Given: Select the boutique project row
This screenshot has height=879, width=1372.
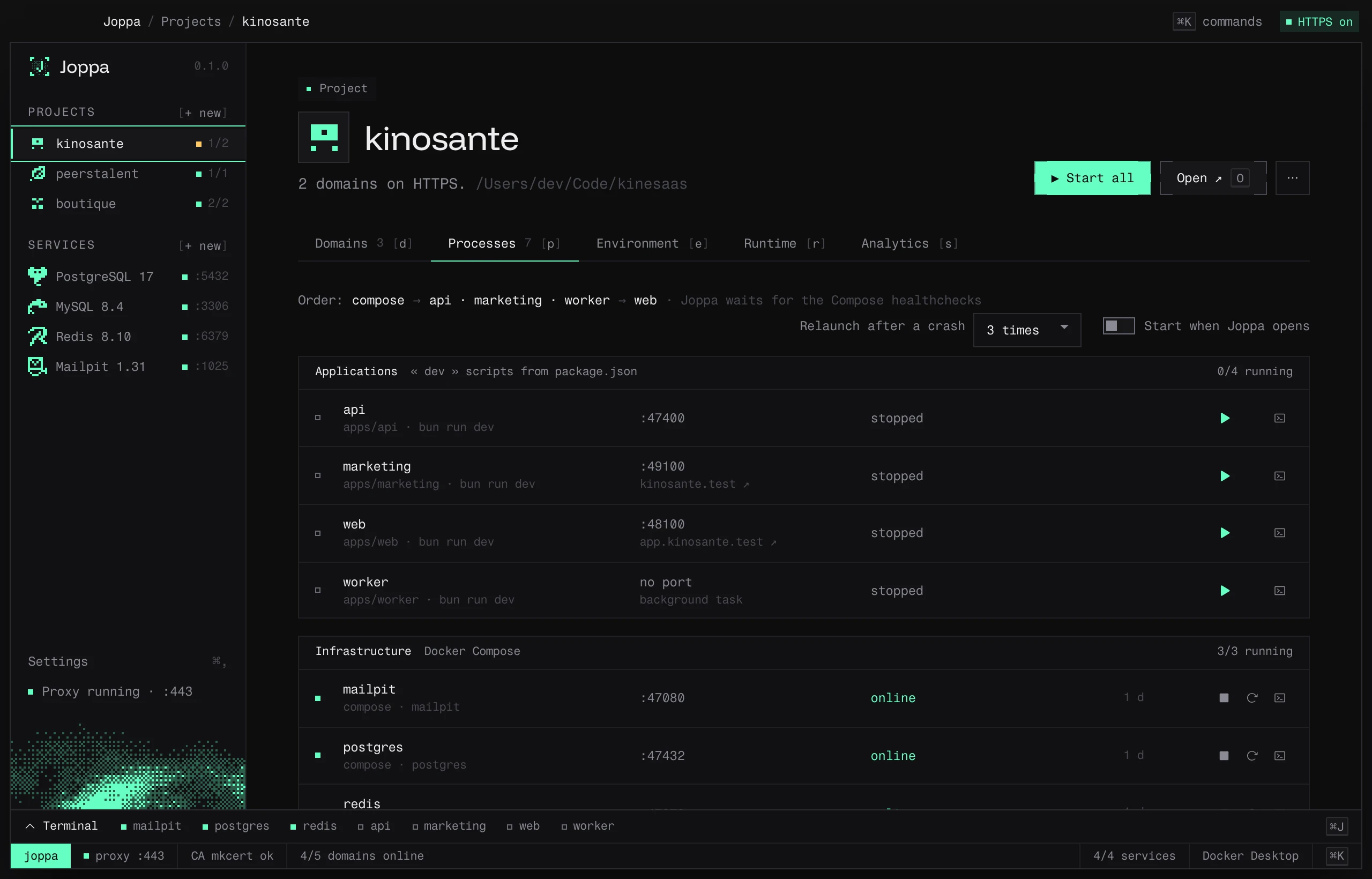Looking at the screenshot, I should coord(128,204).
